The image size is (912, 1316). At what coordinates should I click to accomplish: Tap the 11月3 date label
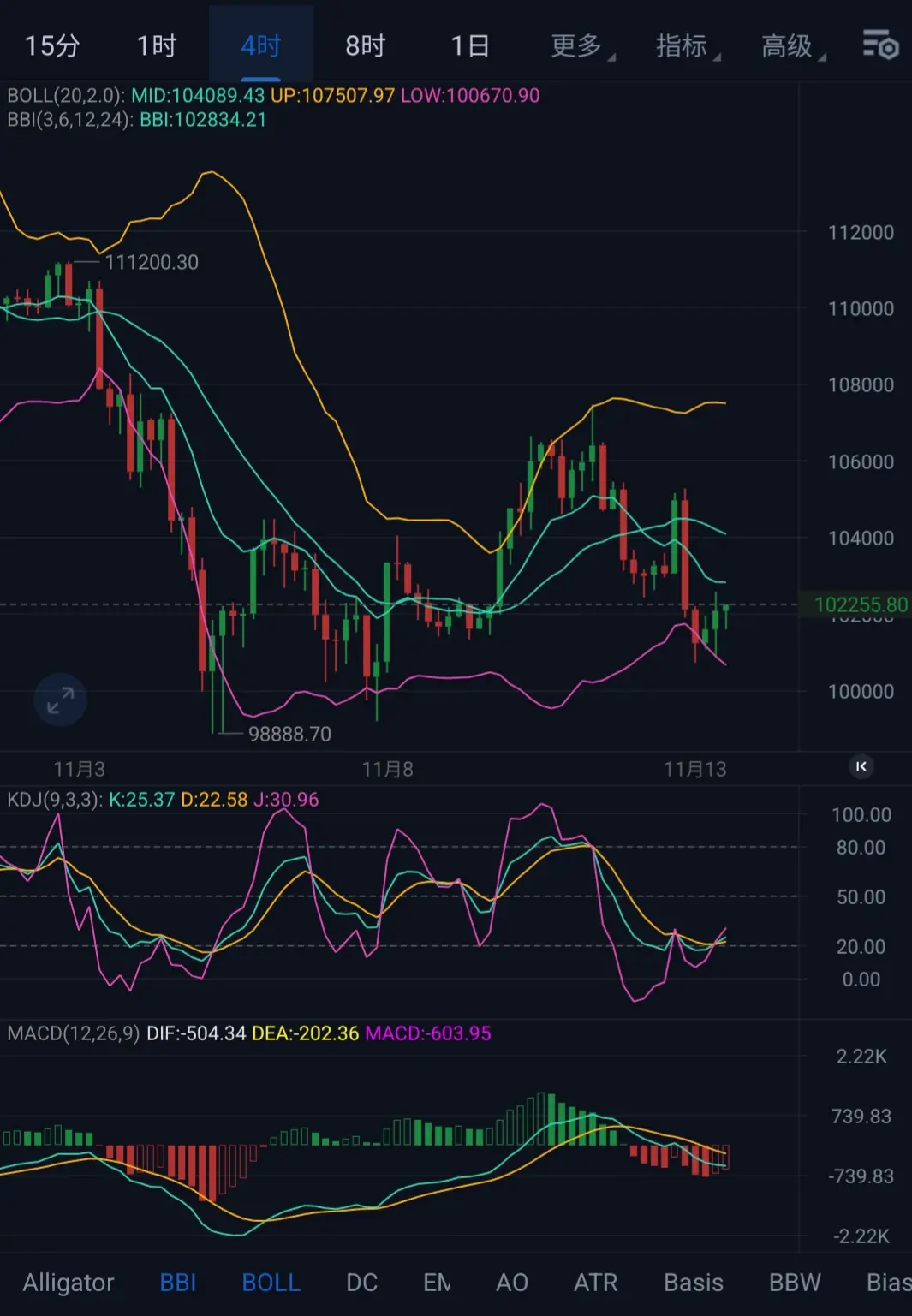(x=79, y=769)
